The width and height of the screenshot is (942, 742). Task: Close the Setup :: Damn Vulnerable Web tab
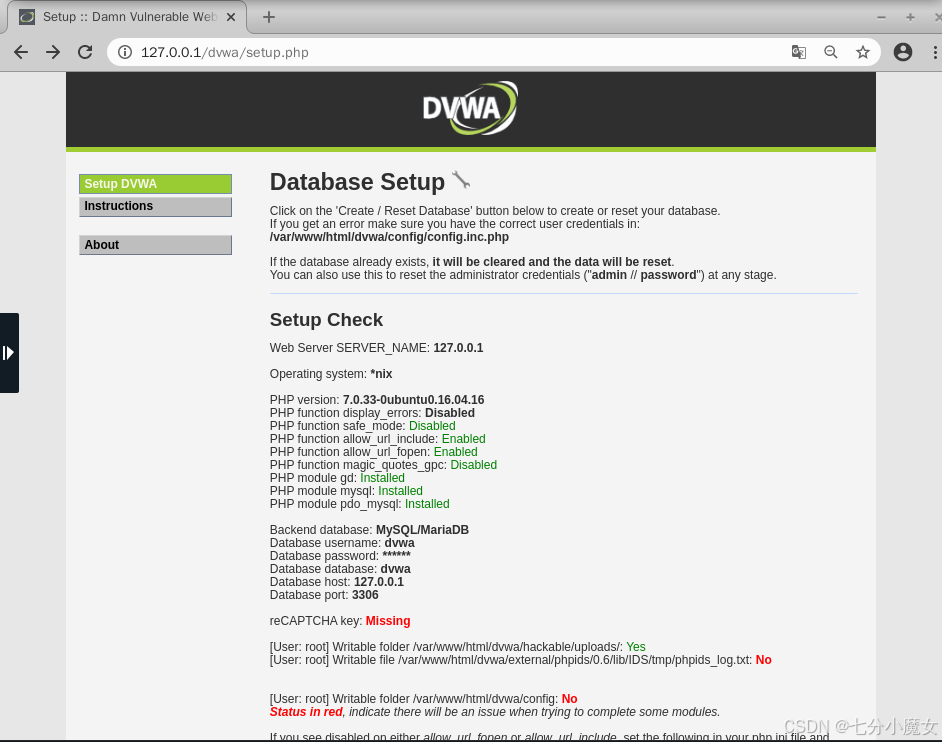[x=231, y=17]
